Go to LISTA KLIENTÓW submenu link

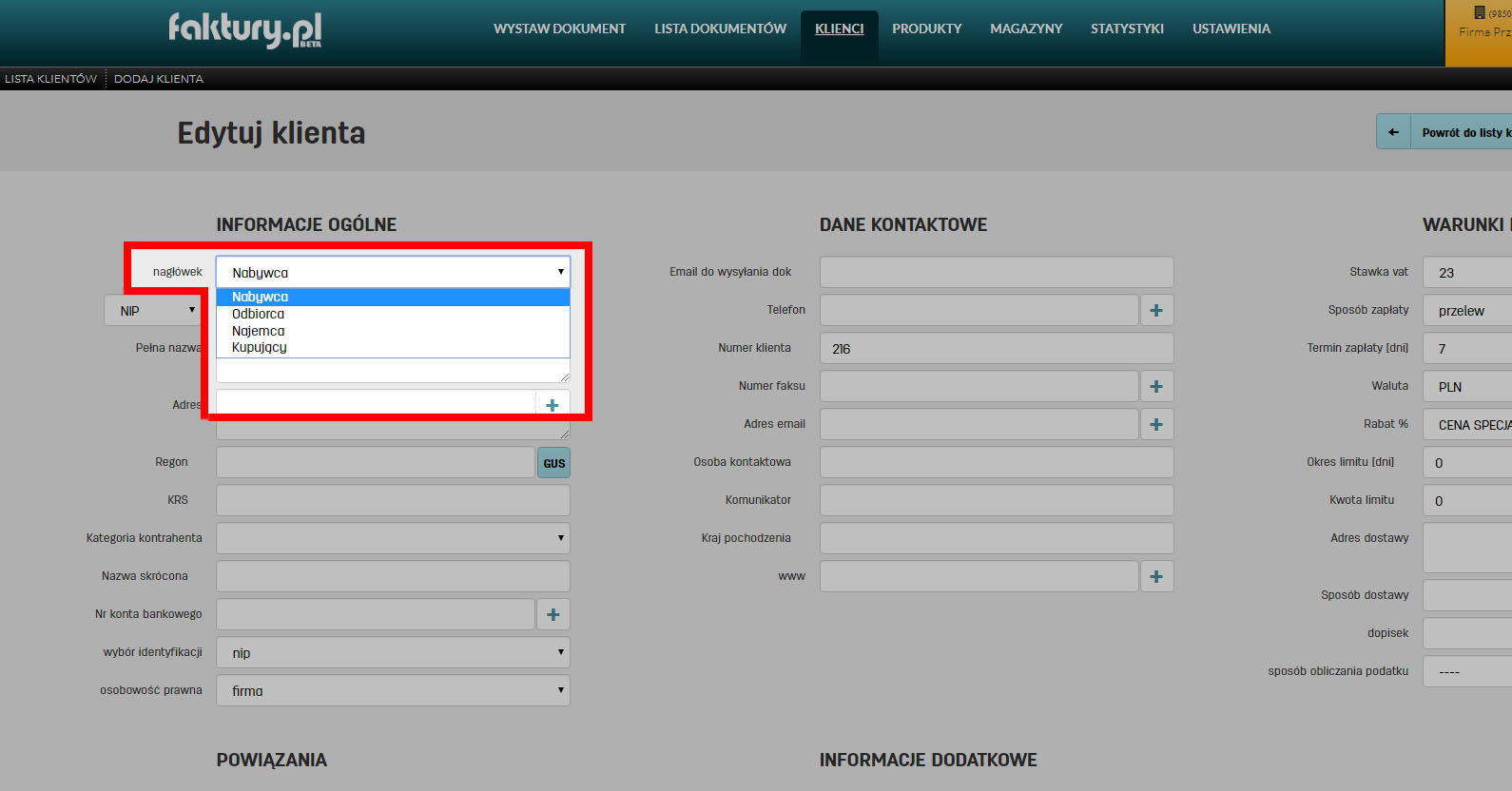click(x=51, y=79)
